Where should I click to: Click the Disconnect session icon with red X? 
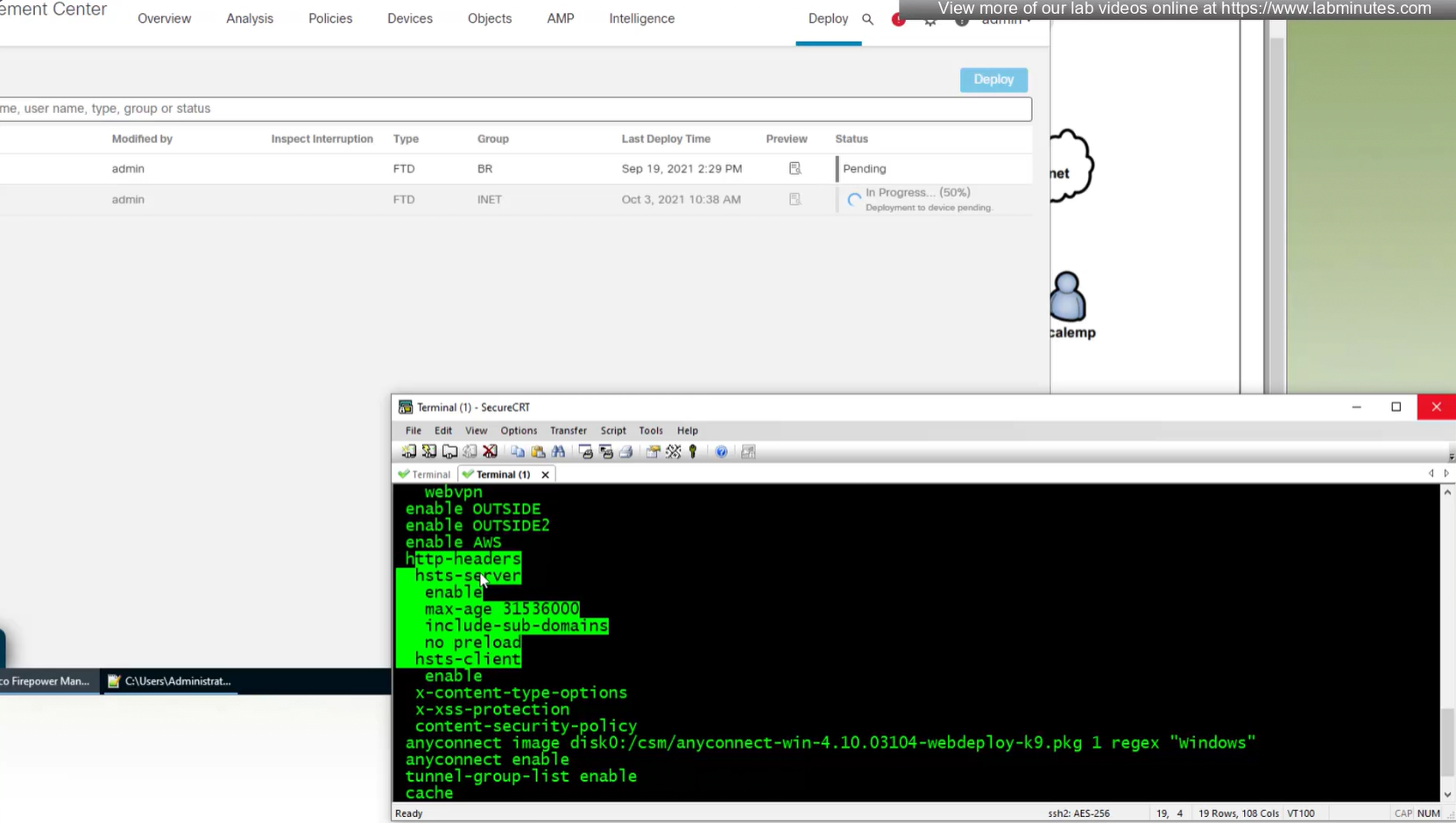[x=491, y=451]
